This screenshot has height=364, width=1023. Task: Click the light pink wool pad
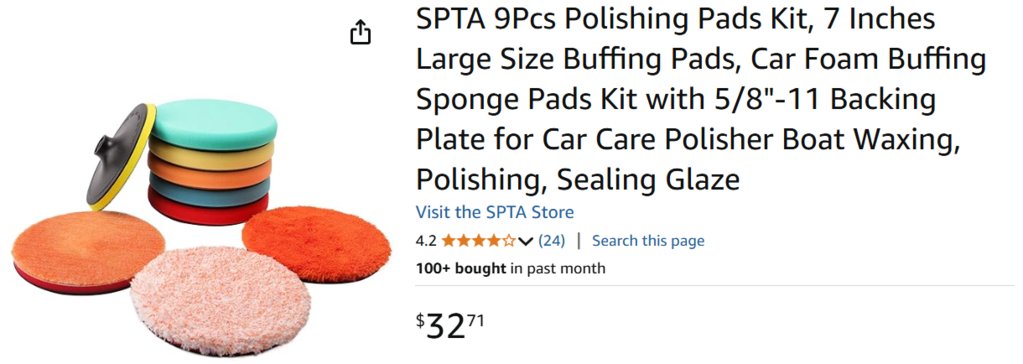click(220, 301)
